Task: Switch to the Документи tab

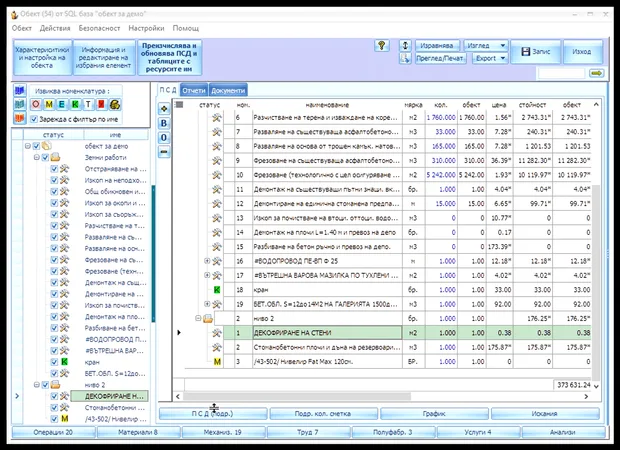Action: click(228, 91)
